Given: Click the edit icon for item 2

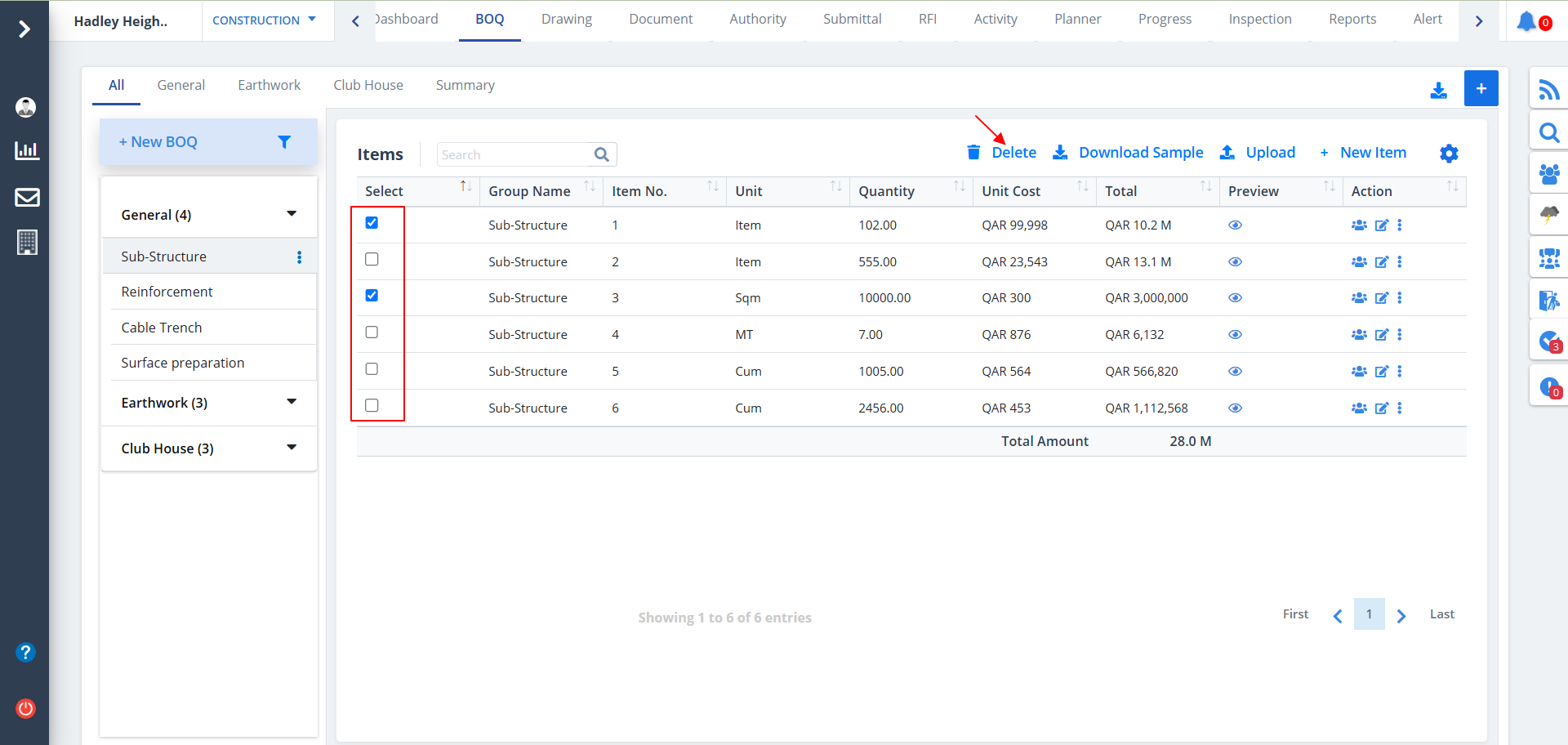Looking at the screenshot, I should 1381,262.
